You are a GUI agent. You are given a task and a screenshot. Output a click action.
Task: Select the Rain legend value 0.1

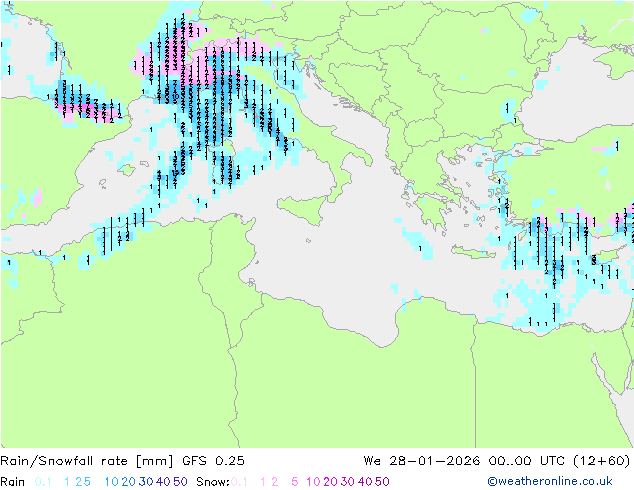pyautogui.click(x=43, y=482)
